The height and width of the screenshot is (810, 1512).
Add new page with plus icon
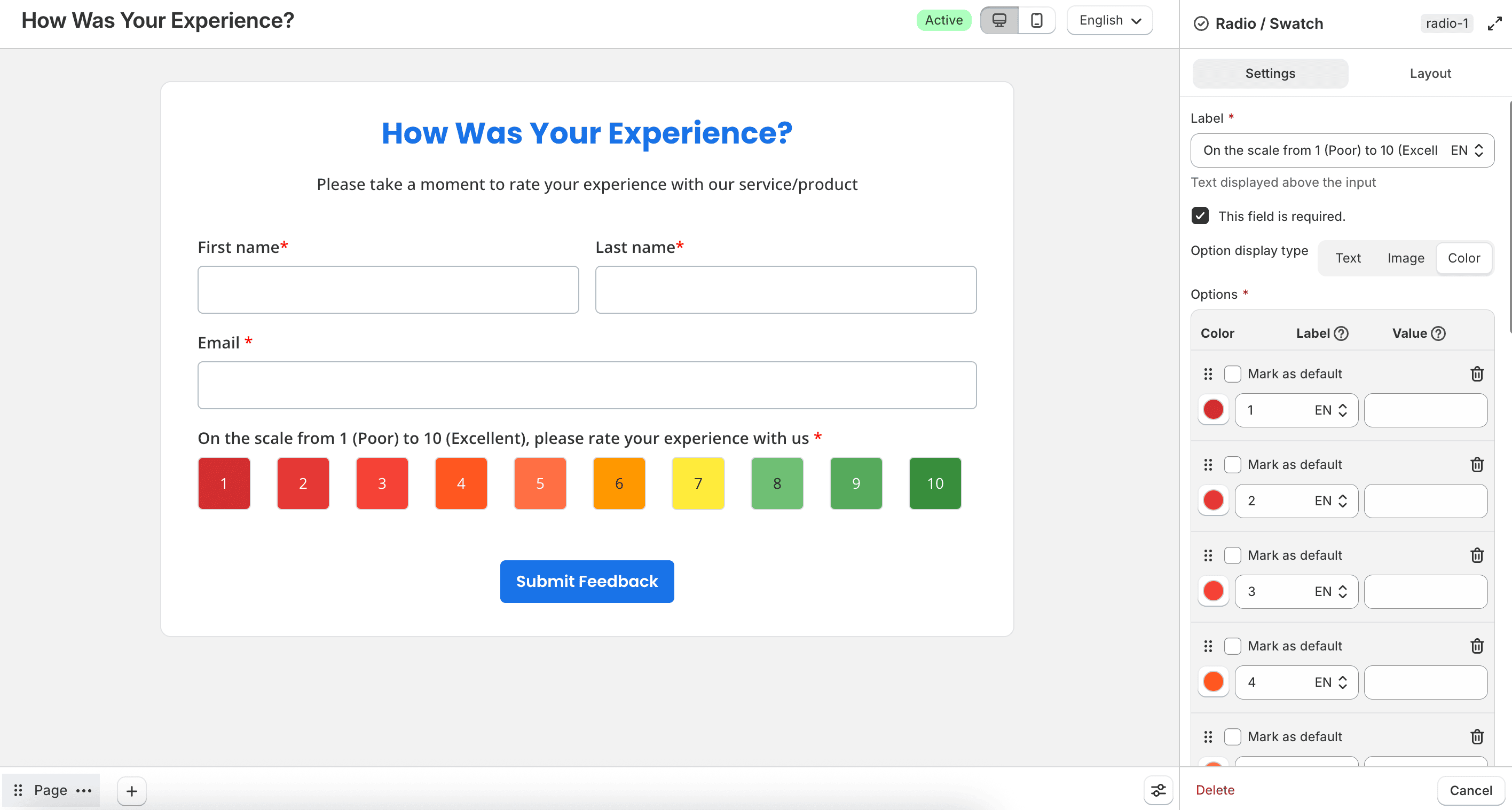click(x=131, y=791)
